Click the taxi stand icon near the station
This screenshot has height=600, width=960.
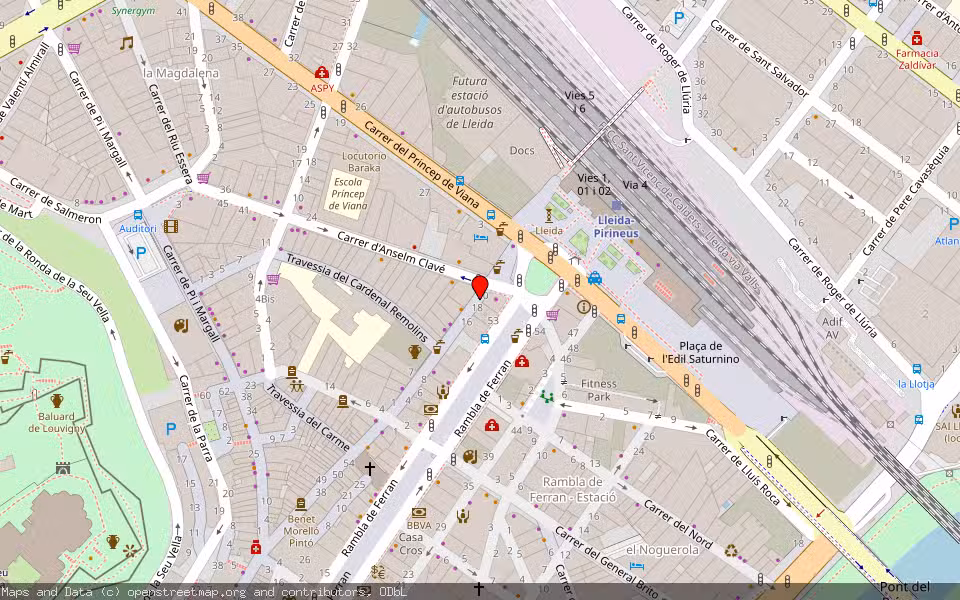595,279
